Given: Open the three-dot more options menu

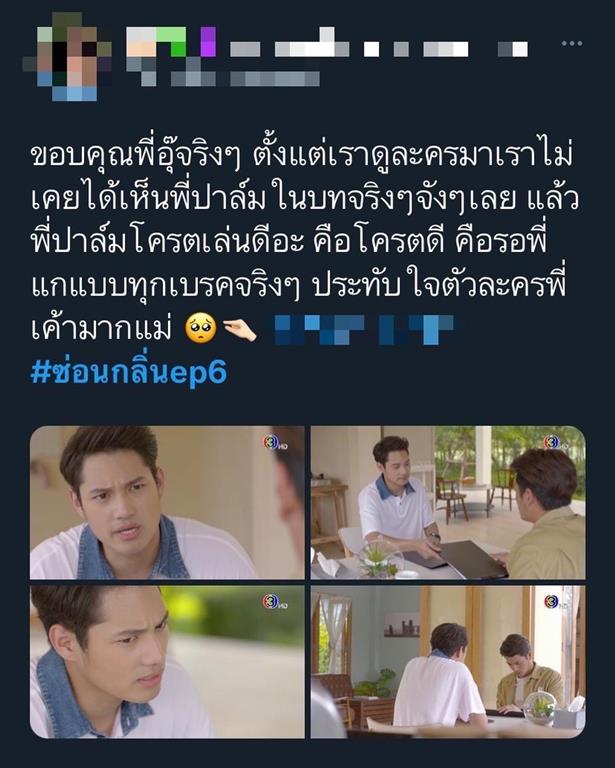Looking at the screenshot, I should coord(571,44).
